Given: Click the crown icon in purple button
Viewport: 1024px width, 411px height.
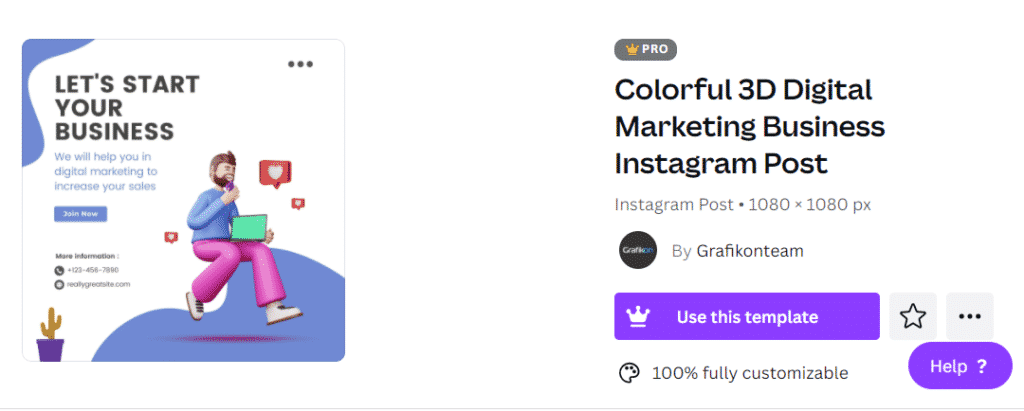Looking at the screenshot, I should pyautogui.click(x=638, y=317).
